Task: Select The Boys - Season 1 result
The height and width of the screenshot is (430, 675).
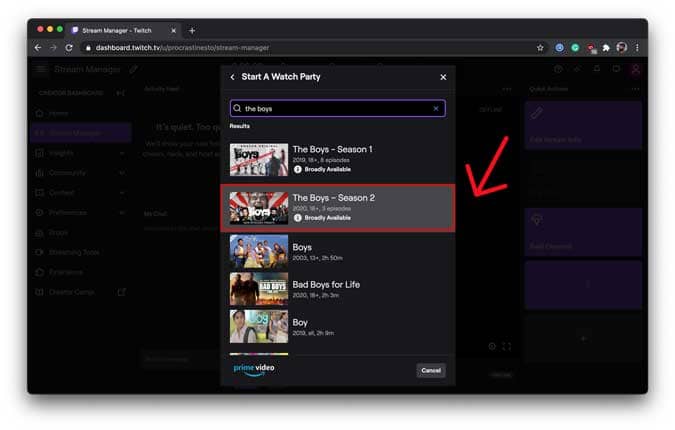Action: pyautogui.click(x=338, y=160)
